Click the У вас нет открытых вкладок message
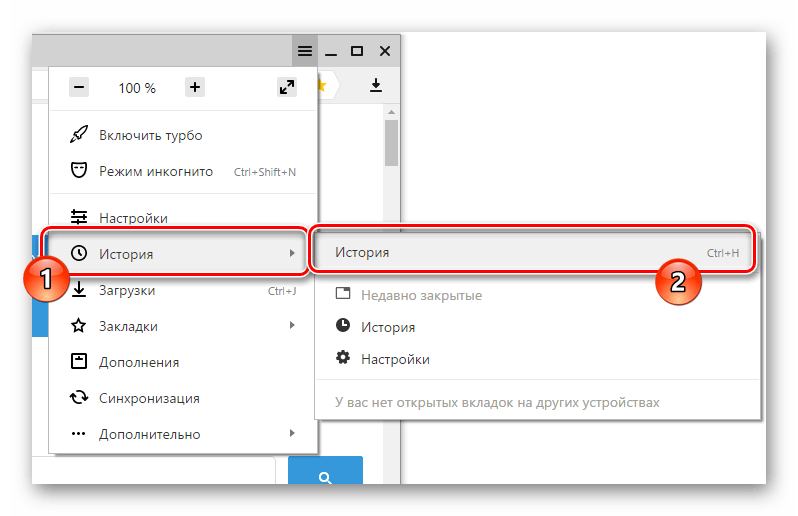This screenshot has width=798, height=516. [497, 403]
